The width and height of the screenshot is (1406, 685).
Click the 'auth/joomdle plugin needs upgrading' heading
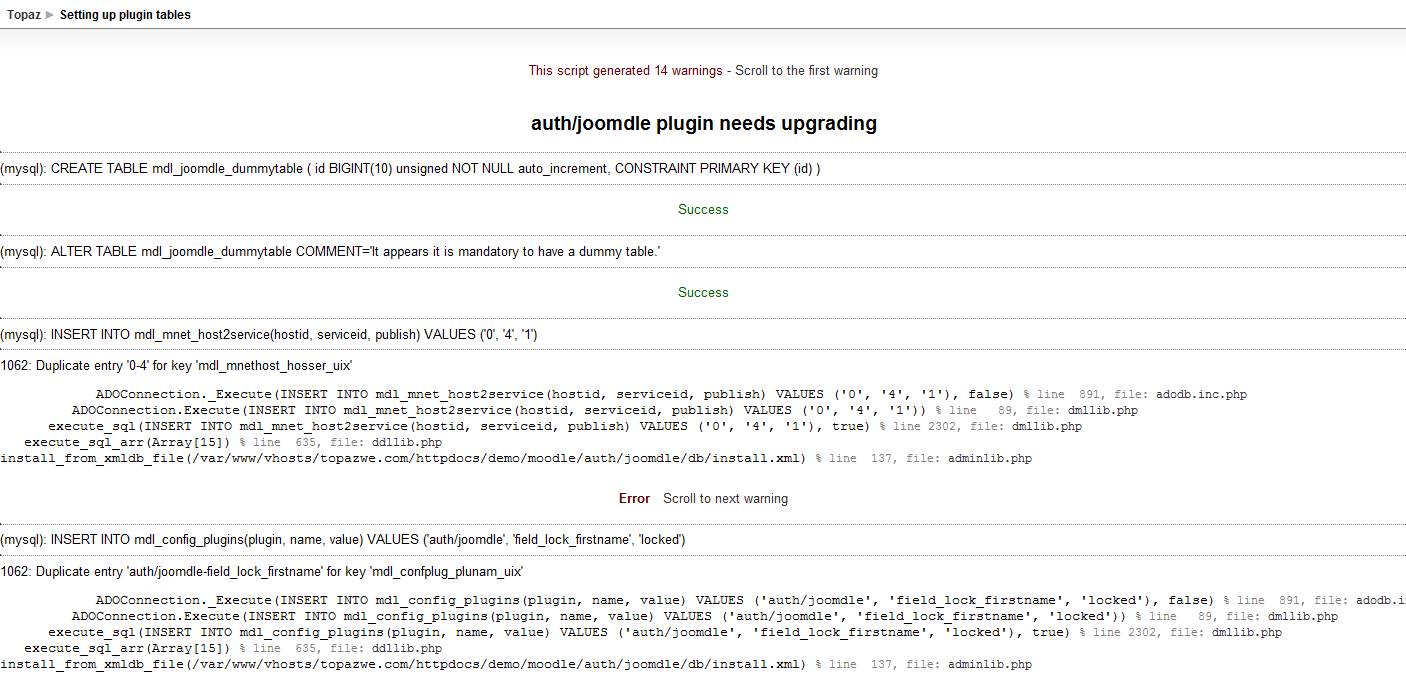[x=703, y=123]
